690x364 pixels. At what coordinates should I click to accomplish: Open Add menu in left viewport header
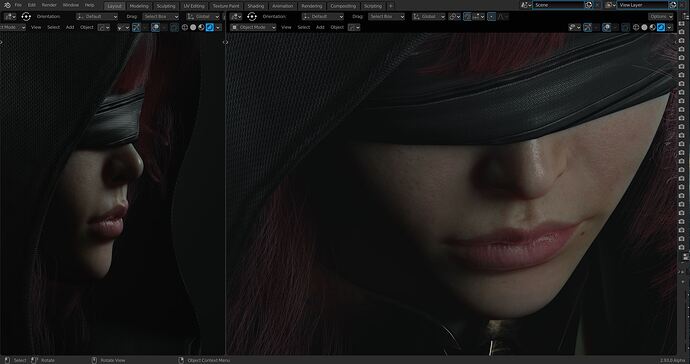pos(70,27)
